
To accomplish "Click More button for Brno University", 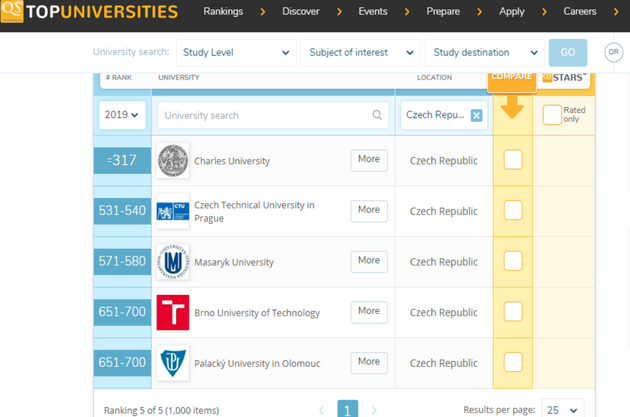I will coord(369,311).
